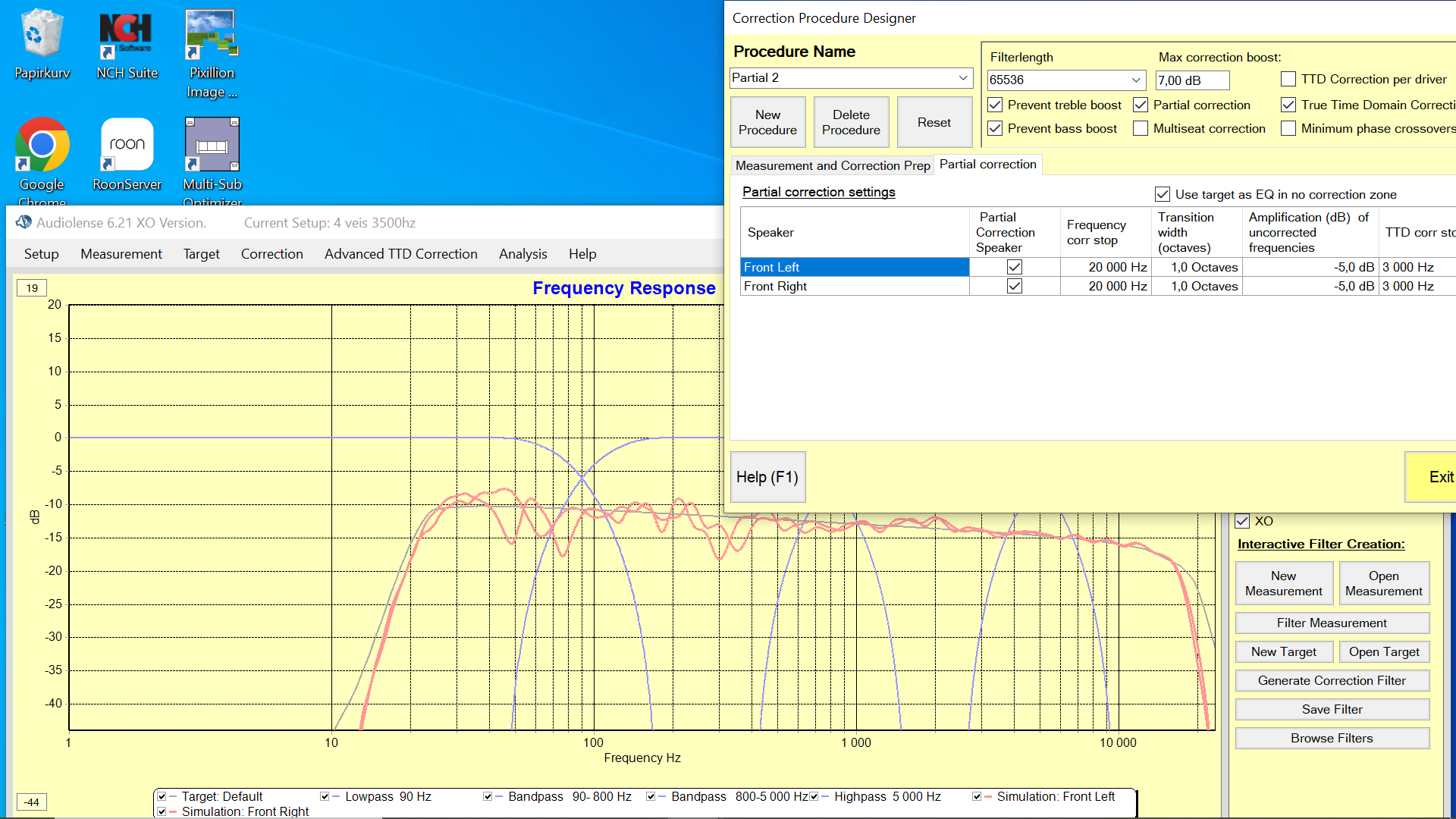Viewport: 1456px width, 819px height.
Task: Open the Analysis menu
Action: 522,254
